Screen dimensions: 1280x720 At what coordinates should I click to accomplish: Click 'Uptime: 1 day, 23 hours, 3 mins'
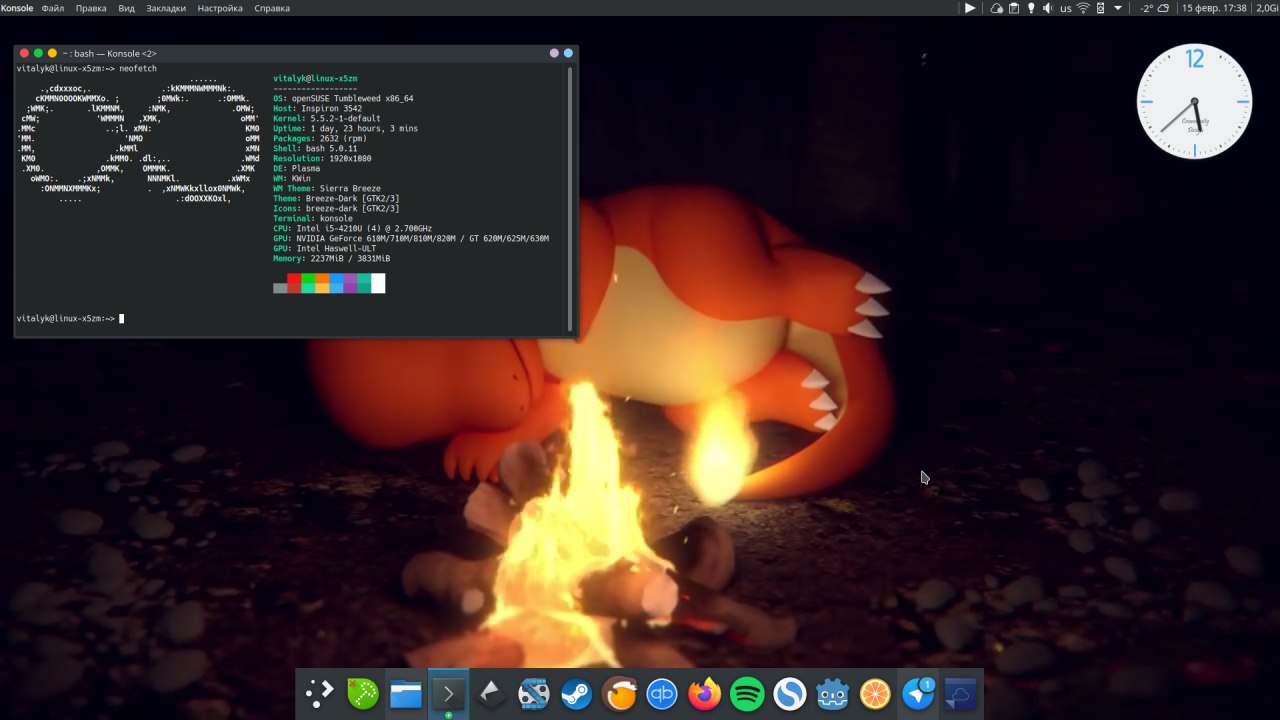[345, 128]
